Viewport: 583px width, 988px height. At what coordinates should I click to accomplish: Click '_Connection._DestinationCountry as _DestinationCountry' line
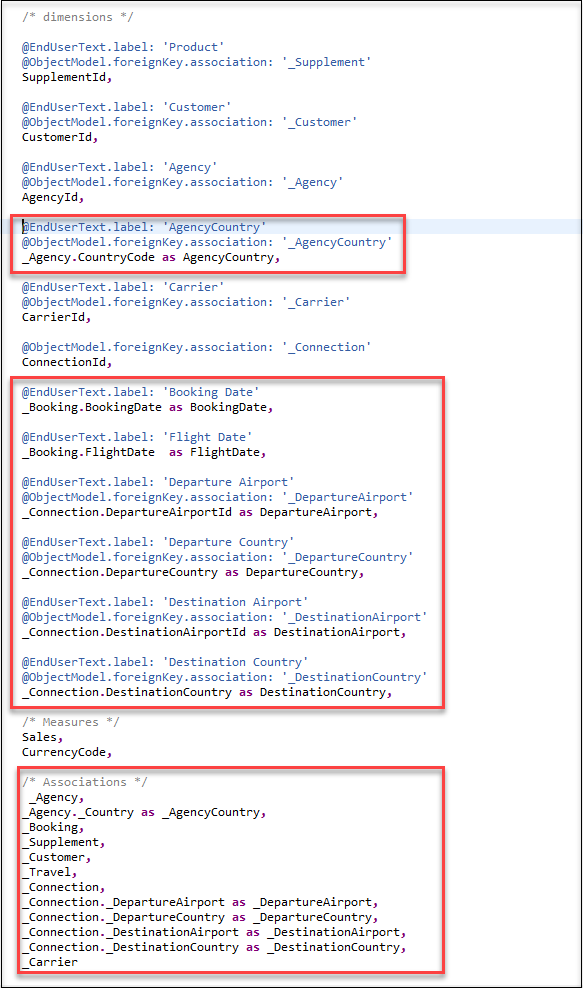click(x=214, y=948)
